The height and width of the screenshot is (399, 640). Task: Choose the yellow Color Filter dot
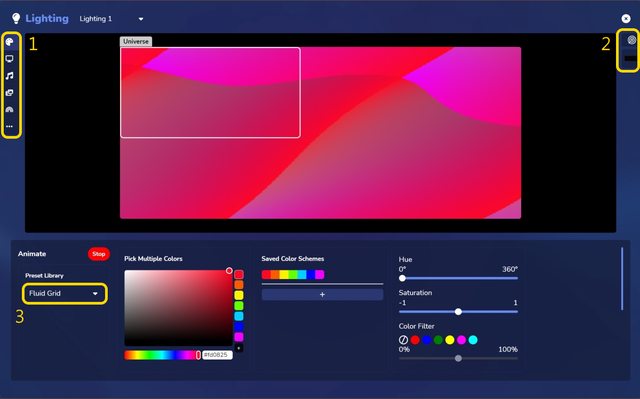[x=450, y=340]
